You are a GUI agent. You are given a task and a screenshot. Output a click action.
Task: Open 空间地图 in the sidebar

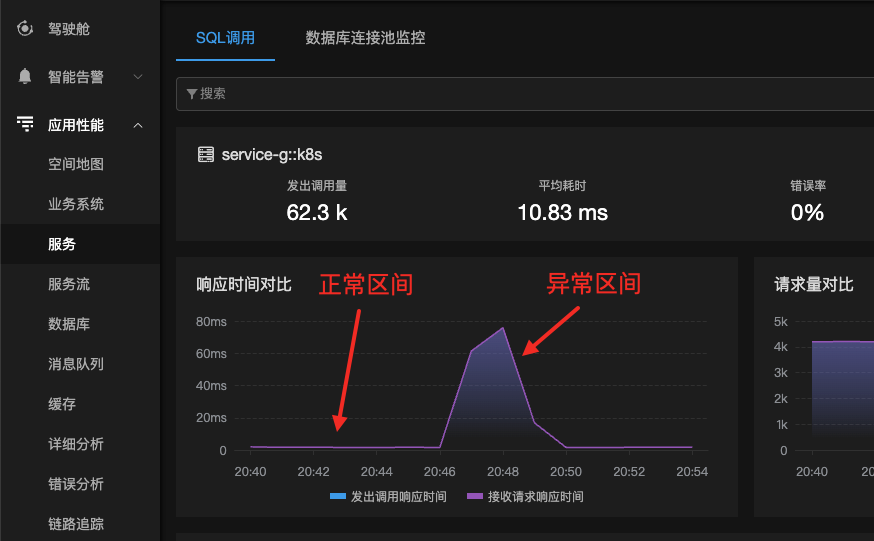[x=76, y=164]
